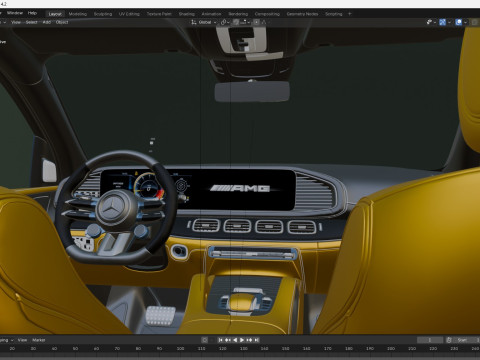The image size is (480, 360).
Task: Open the timeline View menu
Action: pyautogui.click(x=22, y=340)
